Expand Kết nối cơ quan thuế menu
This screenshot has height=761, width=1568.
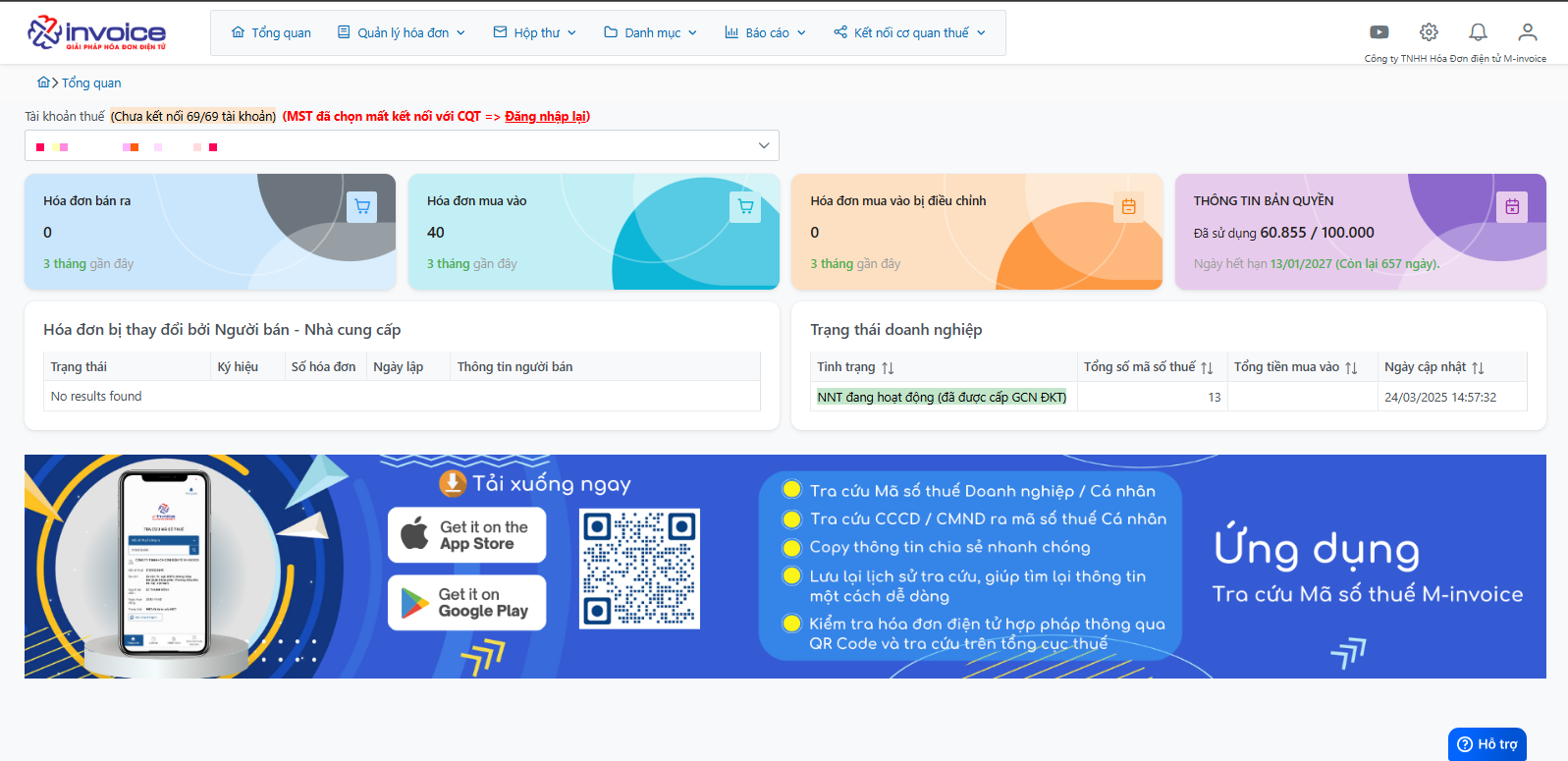[909, 32]
